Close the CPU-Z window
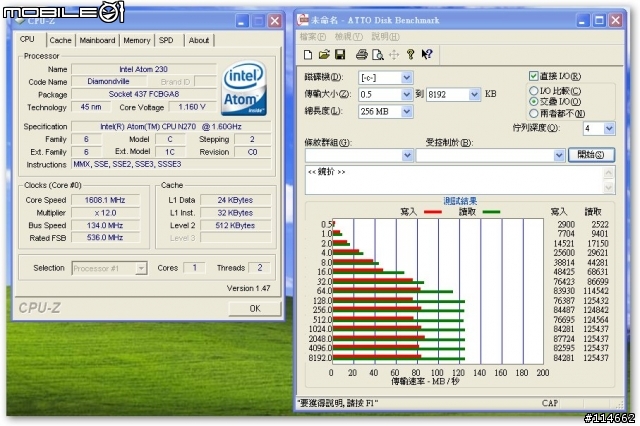Screen dimensions: 640x426 point(275,21)
